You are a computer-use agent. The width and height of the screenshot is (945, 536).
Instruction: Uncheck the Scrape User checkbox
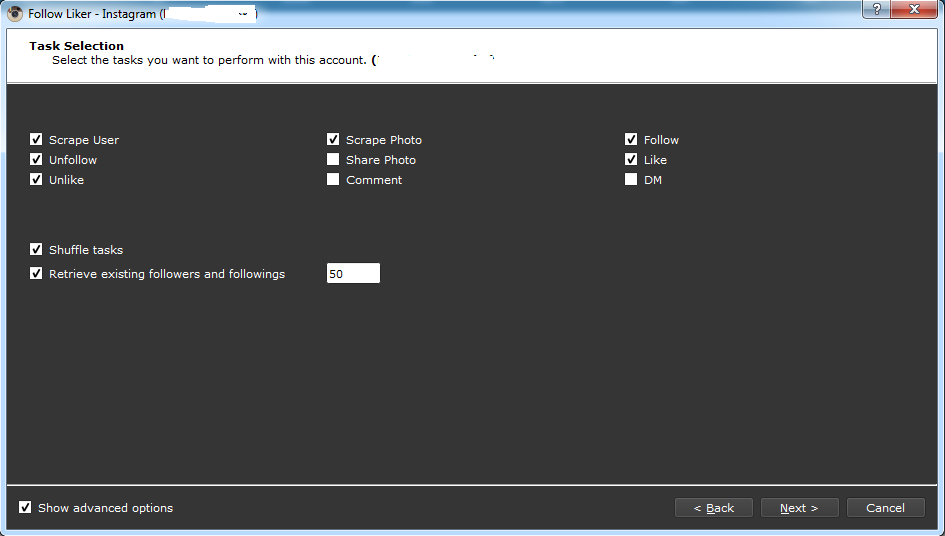(36, 139)
